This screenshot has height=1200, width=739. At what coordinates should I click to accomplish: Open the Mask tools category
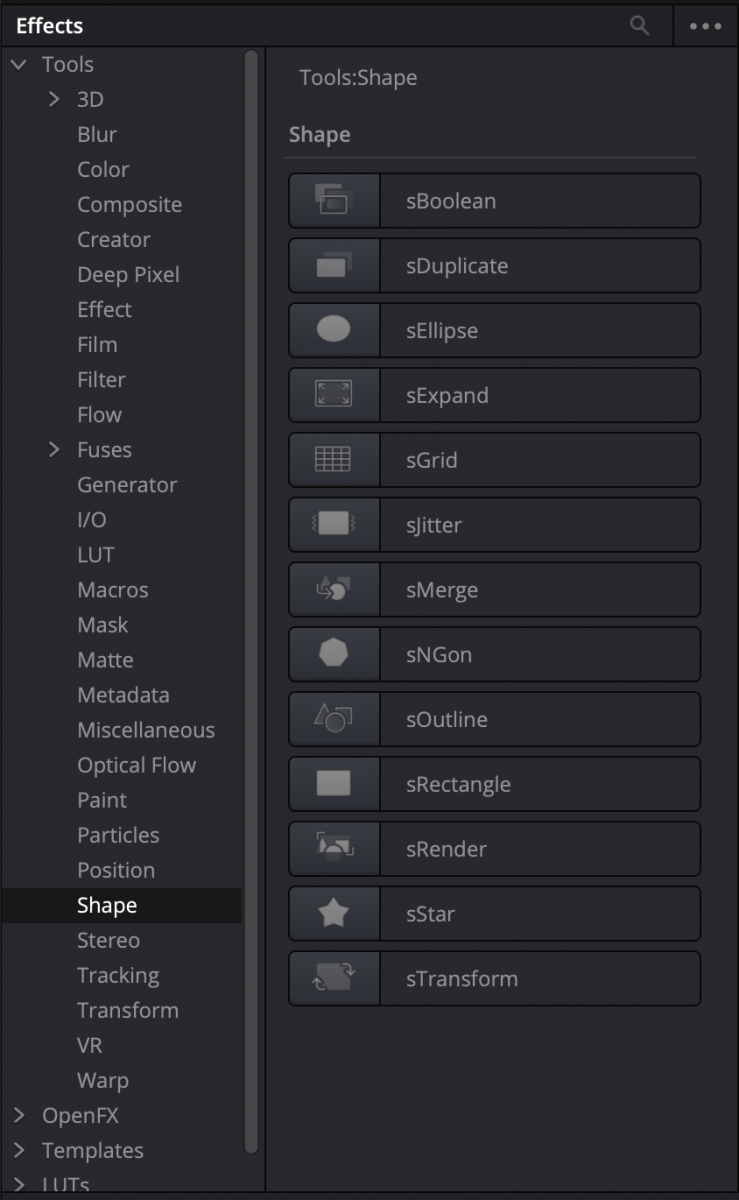tap(103, 625)
